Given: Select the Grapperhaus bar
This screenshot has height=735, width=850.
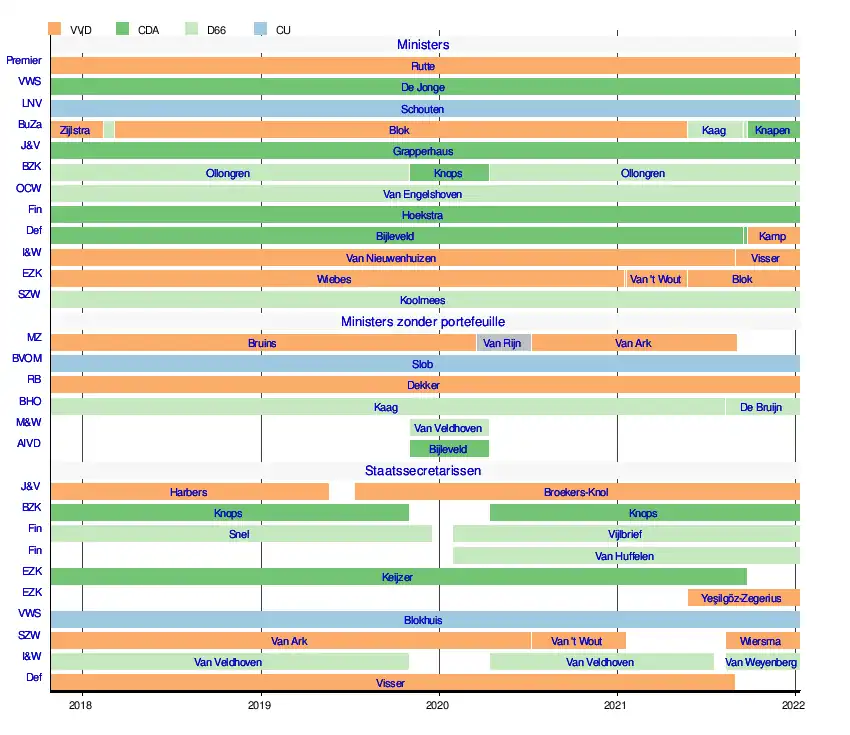Looking at the screenshot, I should [x=423, y=152].
